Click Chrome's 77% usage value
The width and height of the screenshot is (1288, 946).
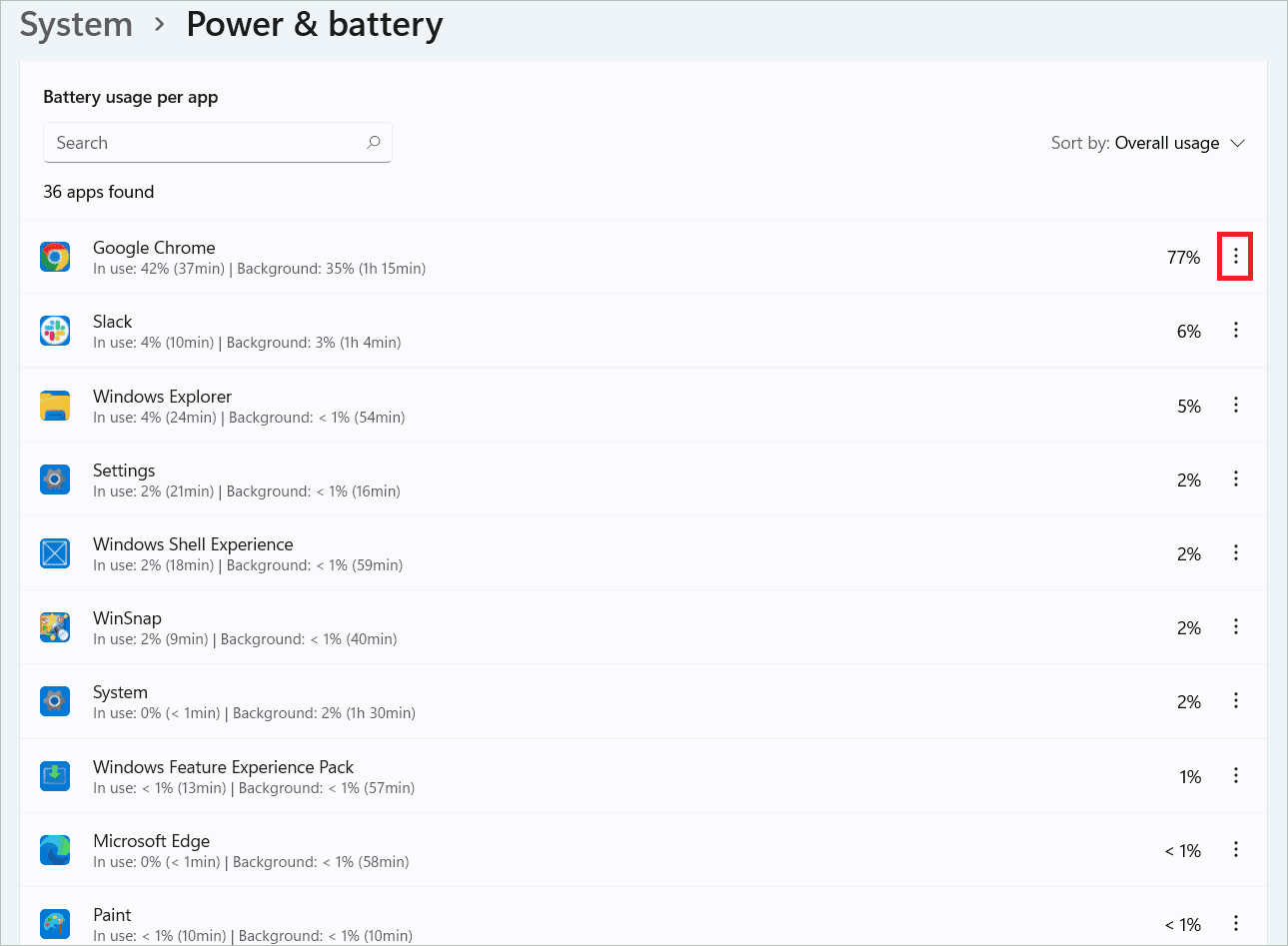(1184, 258)
